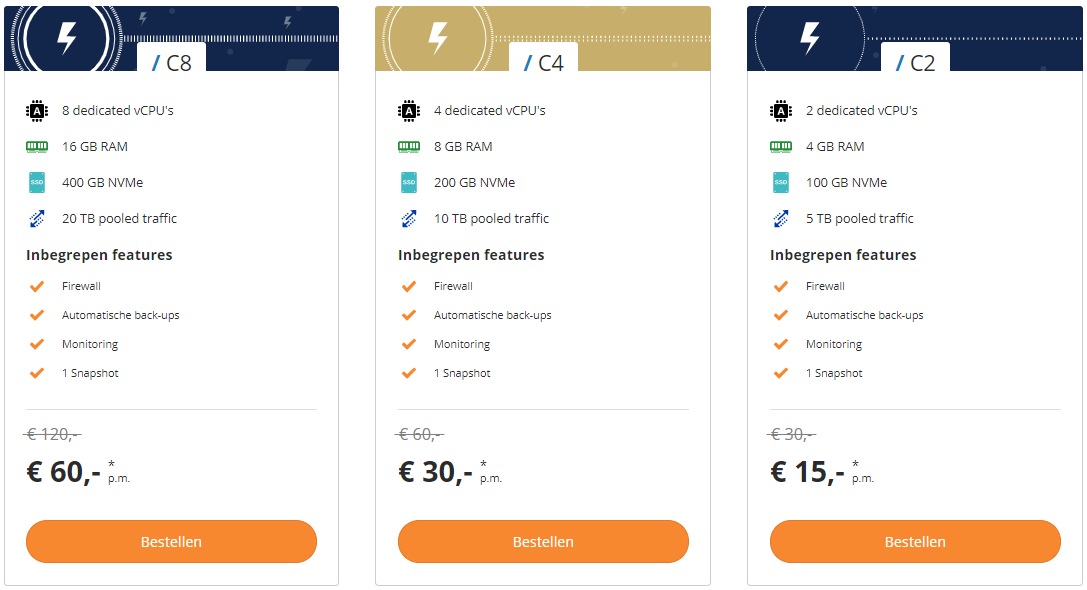Click the lightning bolt icon on C2 plan

810,39
